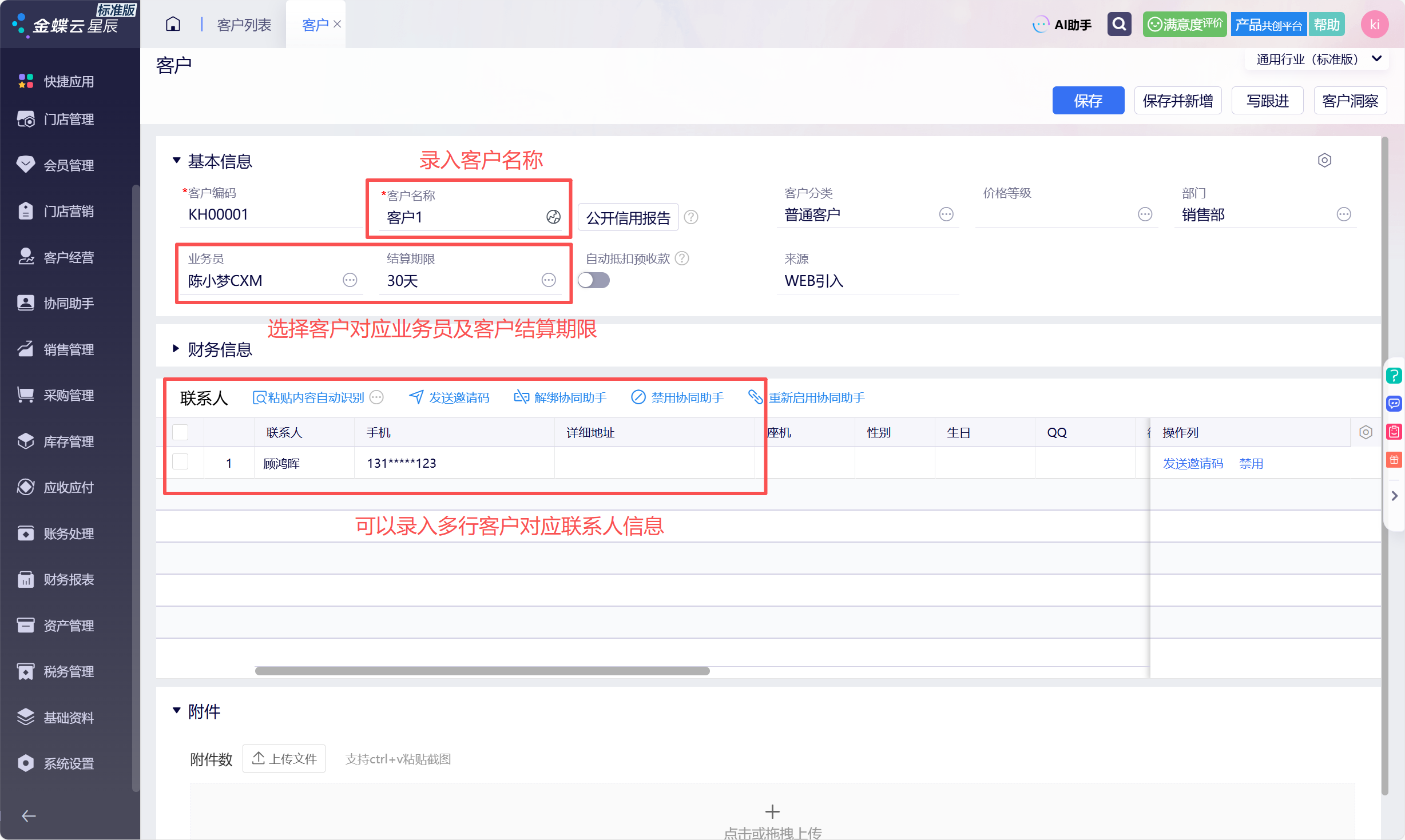Check the contacts table header checkbox
Screen dimensions: 1405x840
(180, 432)
